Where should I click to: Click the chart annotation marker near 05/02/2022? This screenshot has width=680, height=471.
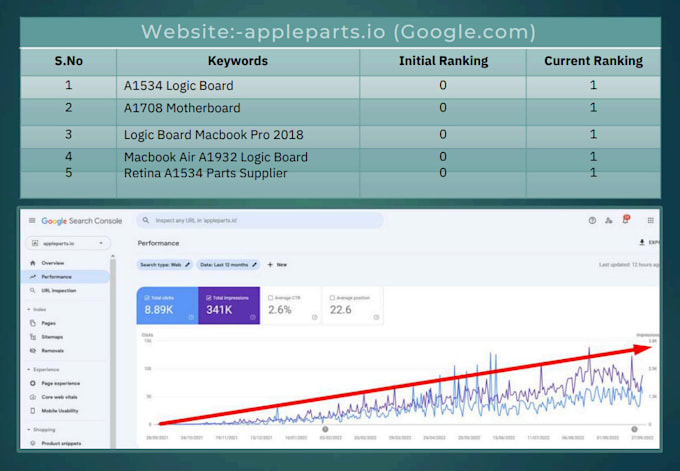click(325, 429)
